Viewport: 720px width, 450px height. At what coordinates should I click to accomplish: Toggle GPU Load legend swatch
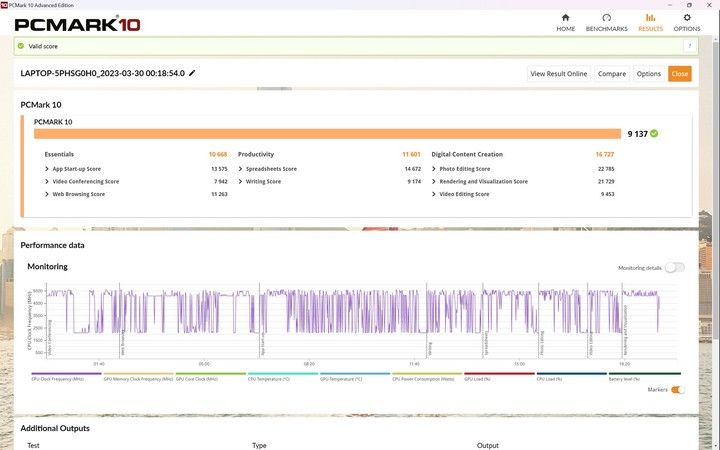pos(500,374)
